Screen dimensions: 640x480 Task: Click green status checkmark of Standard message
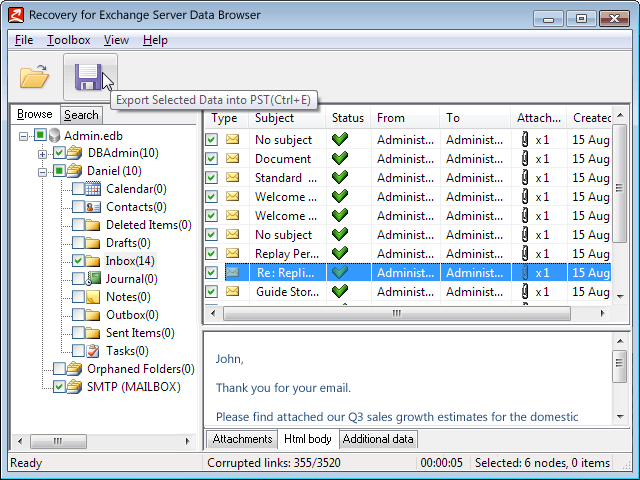340,177
